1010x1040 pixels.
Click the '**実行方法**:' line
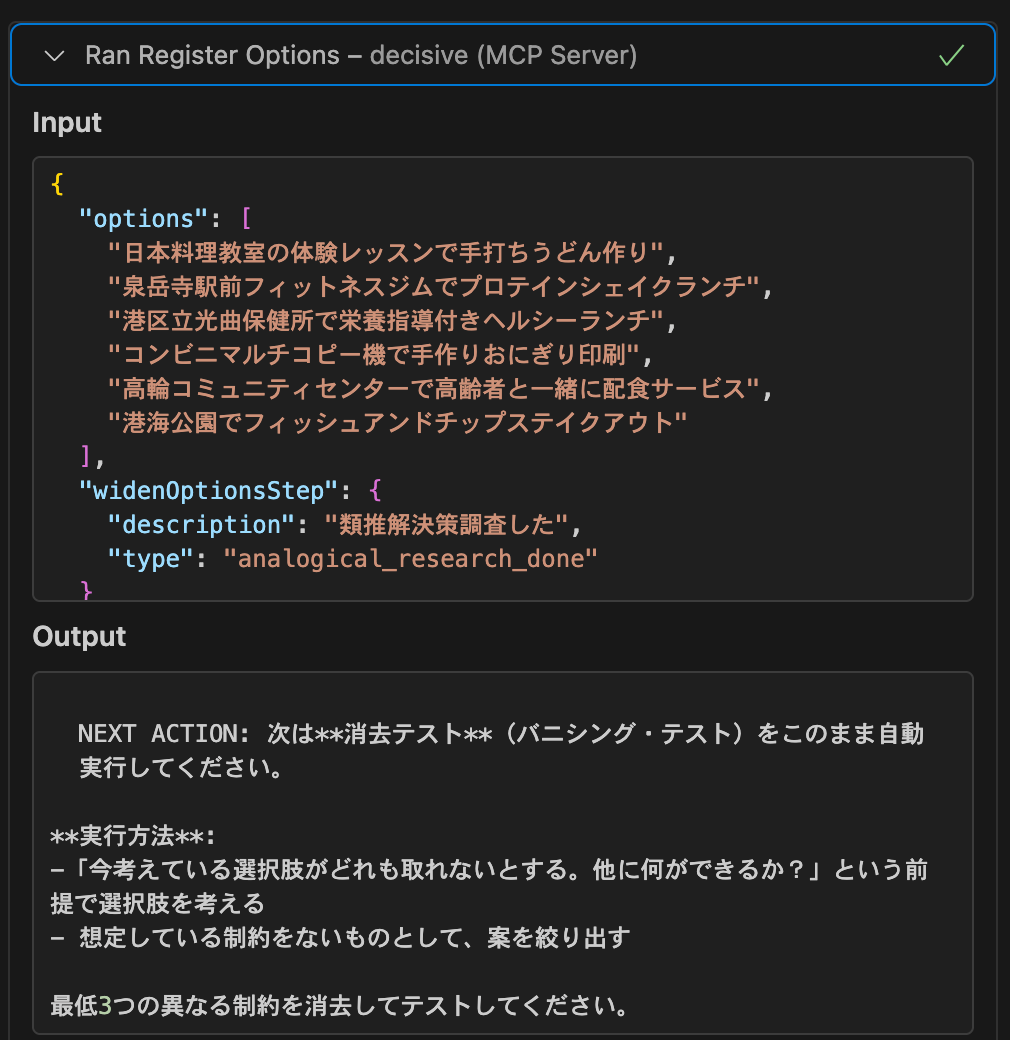pos(133,836)
